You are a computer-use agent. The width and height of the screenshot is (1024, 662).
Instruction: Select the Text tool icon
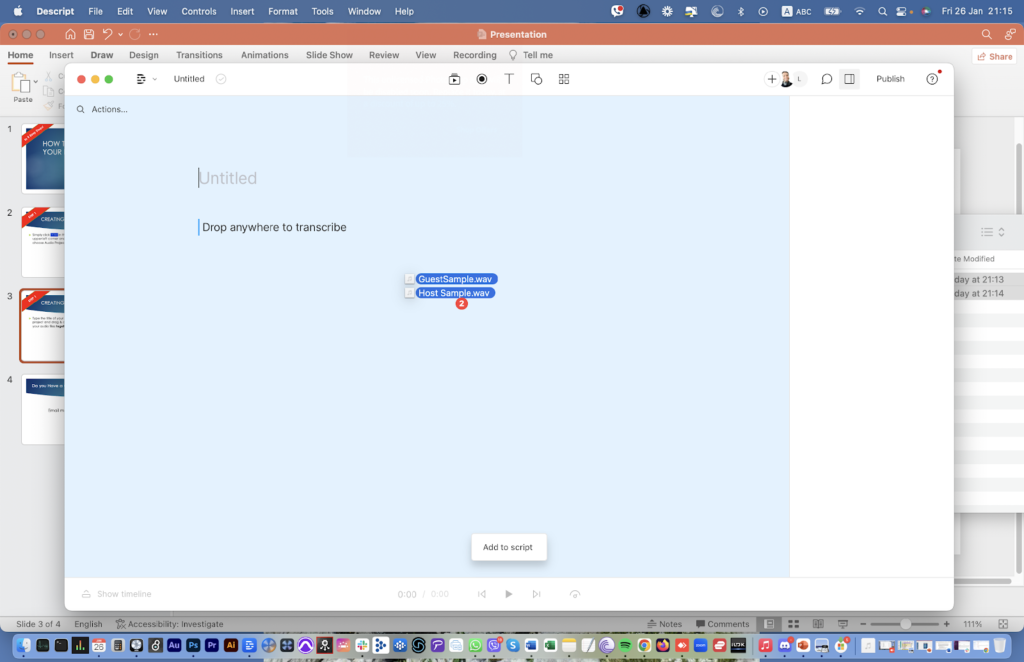pos(509,79)
